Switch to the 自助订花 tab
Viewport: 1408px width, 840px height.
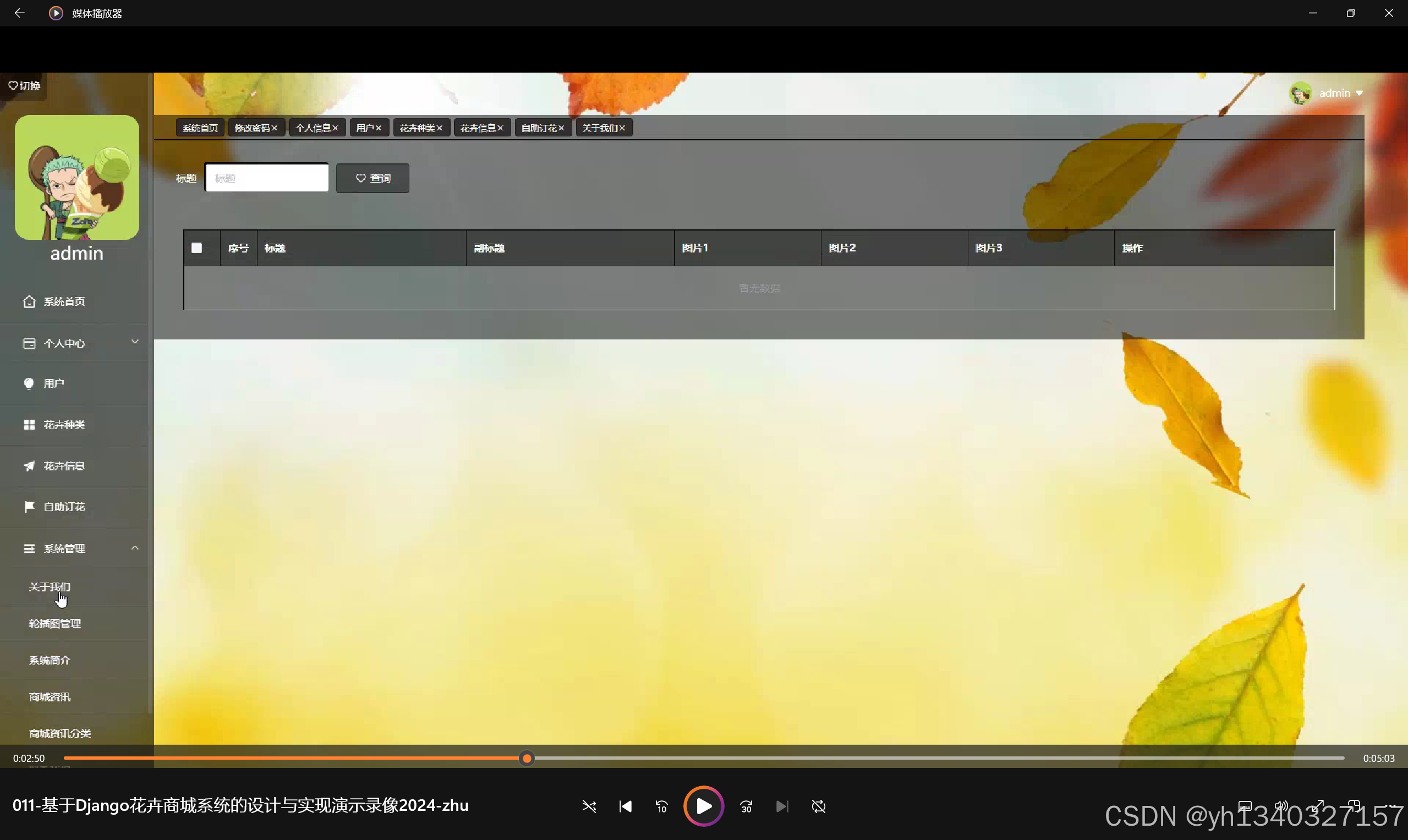point(539,128)
